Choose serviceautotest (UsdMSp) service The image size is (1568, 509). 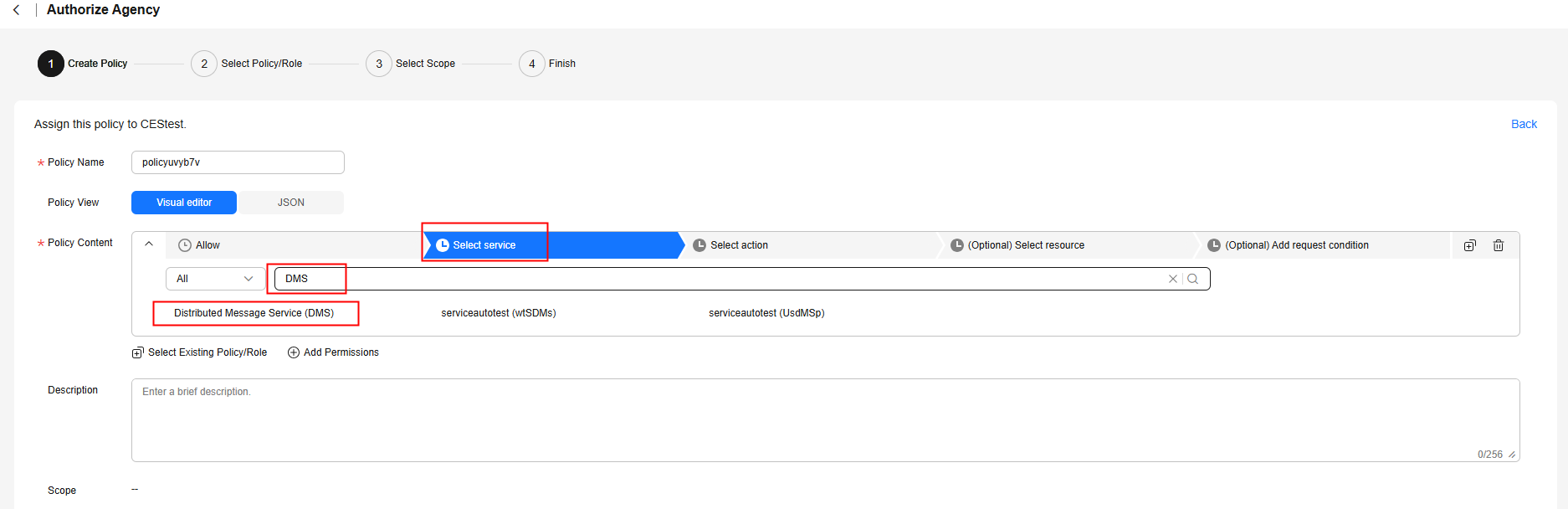click(x=766, y=313)
